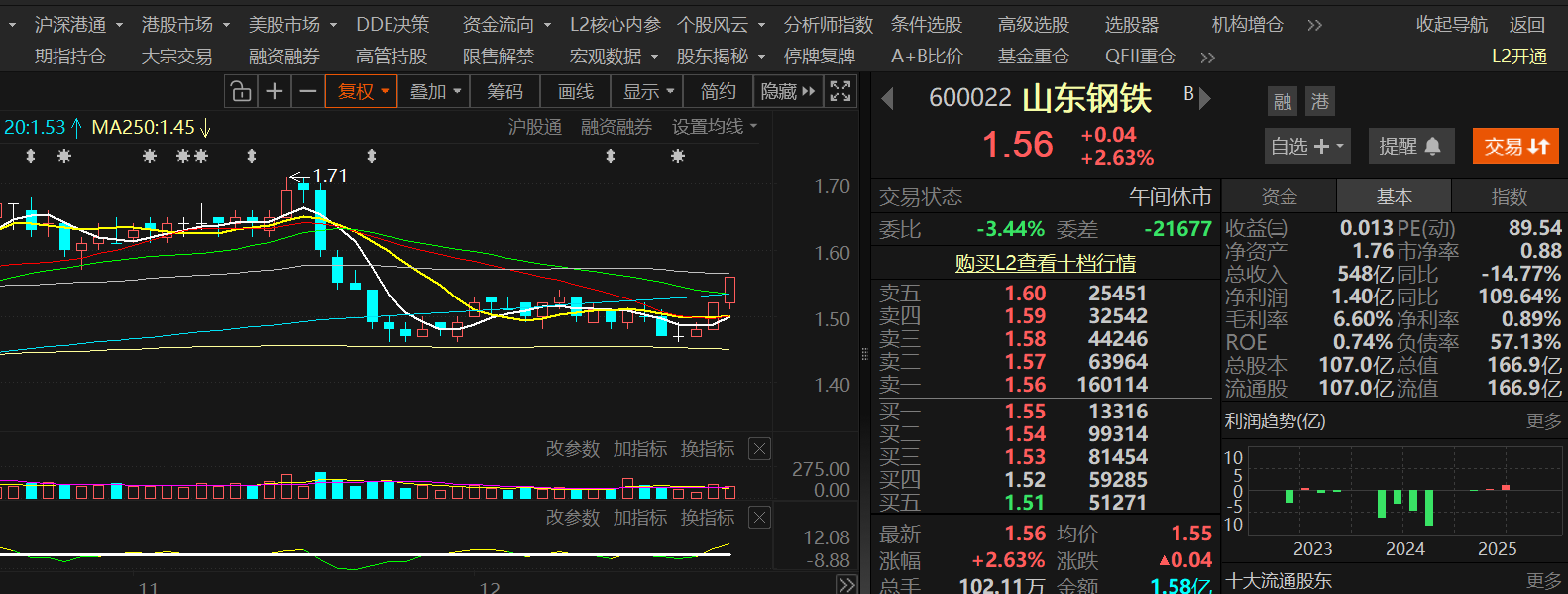Open 分析师指数 menu item

829,25
